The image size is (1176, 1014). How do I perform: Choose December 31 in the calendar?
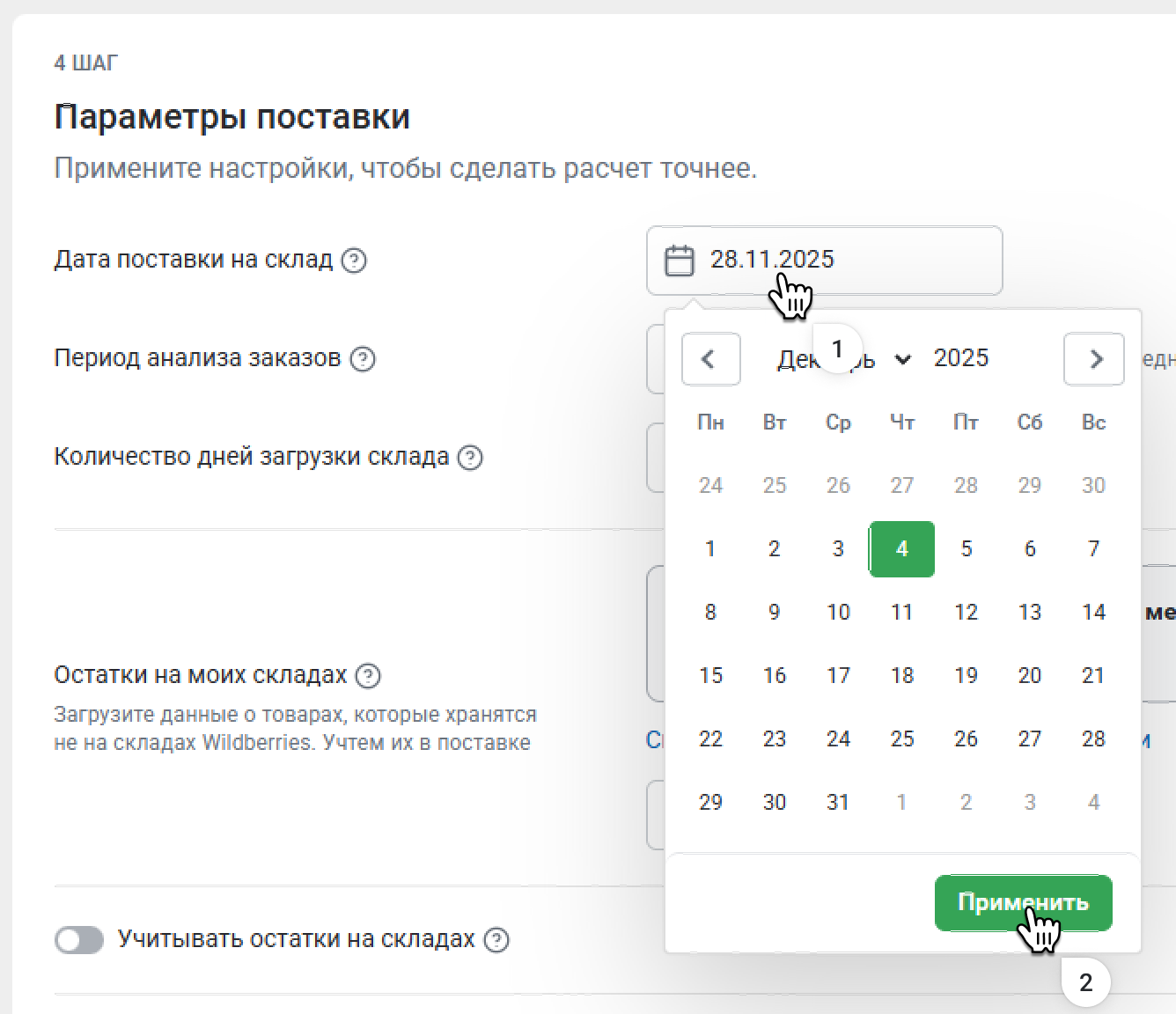[x=838, y=803]
